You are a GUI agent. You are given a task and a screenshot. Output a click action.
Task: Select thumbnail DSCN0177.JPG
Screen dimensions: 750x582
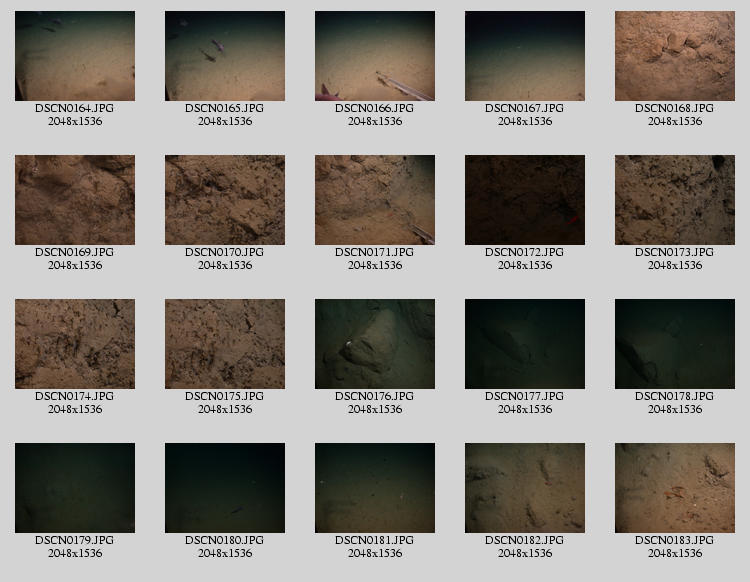[525, 344]
